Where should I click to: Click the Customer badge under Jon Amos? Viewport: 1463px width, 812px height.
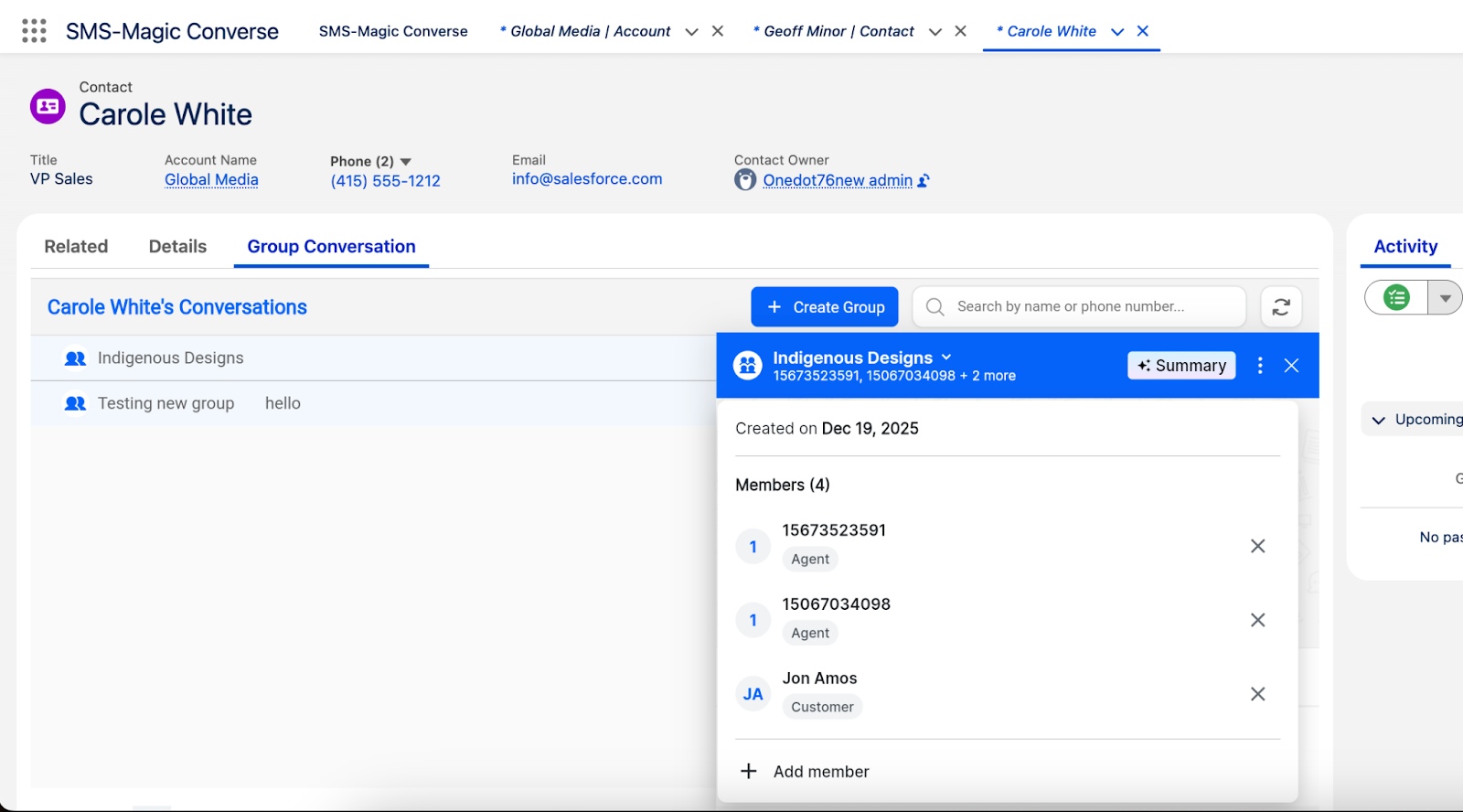coord(822,707)
